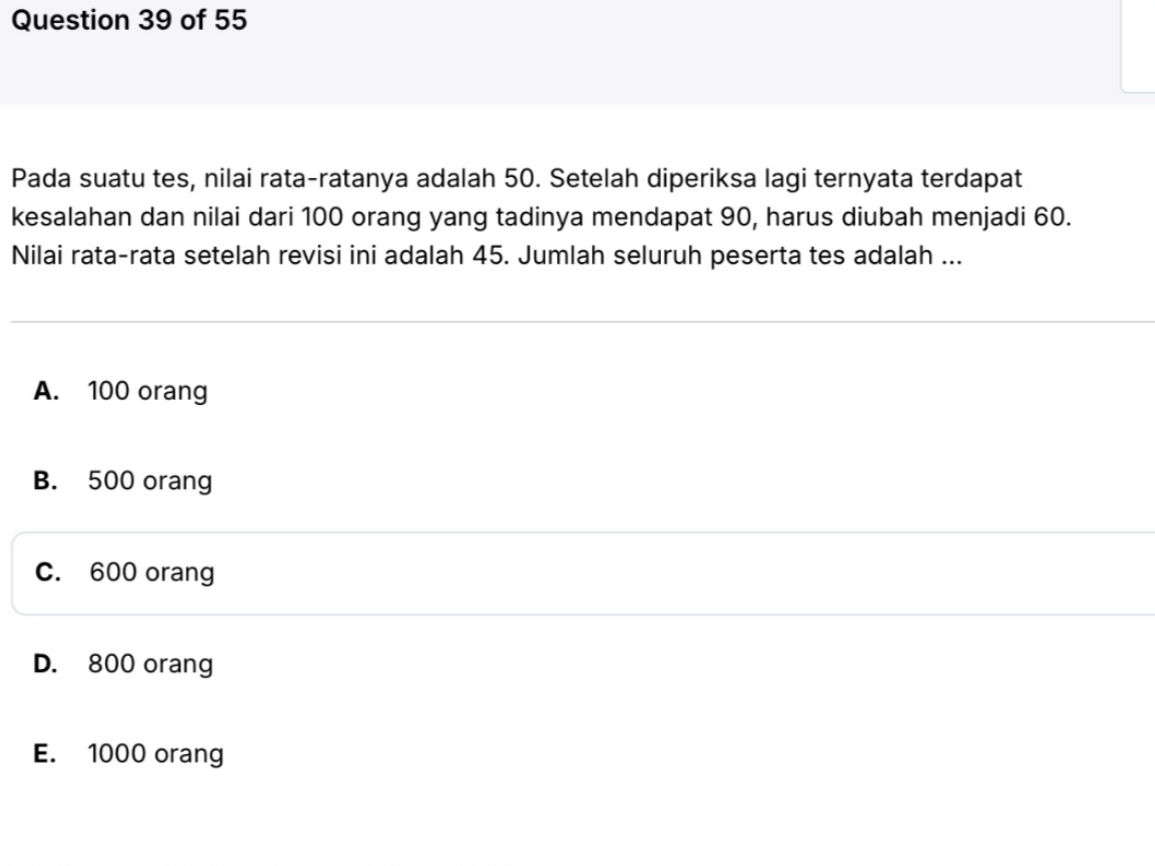The image size is (1155, 866).
Task: Click the highlighted 600 orang answer card
Action: point(400,572)
